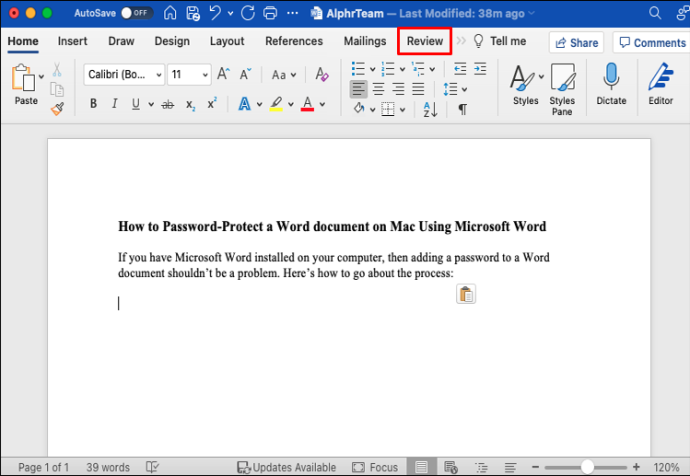
Task: Click the red font color button
Action: tap(308, 104)
